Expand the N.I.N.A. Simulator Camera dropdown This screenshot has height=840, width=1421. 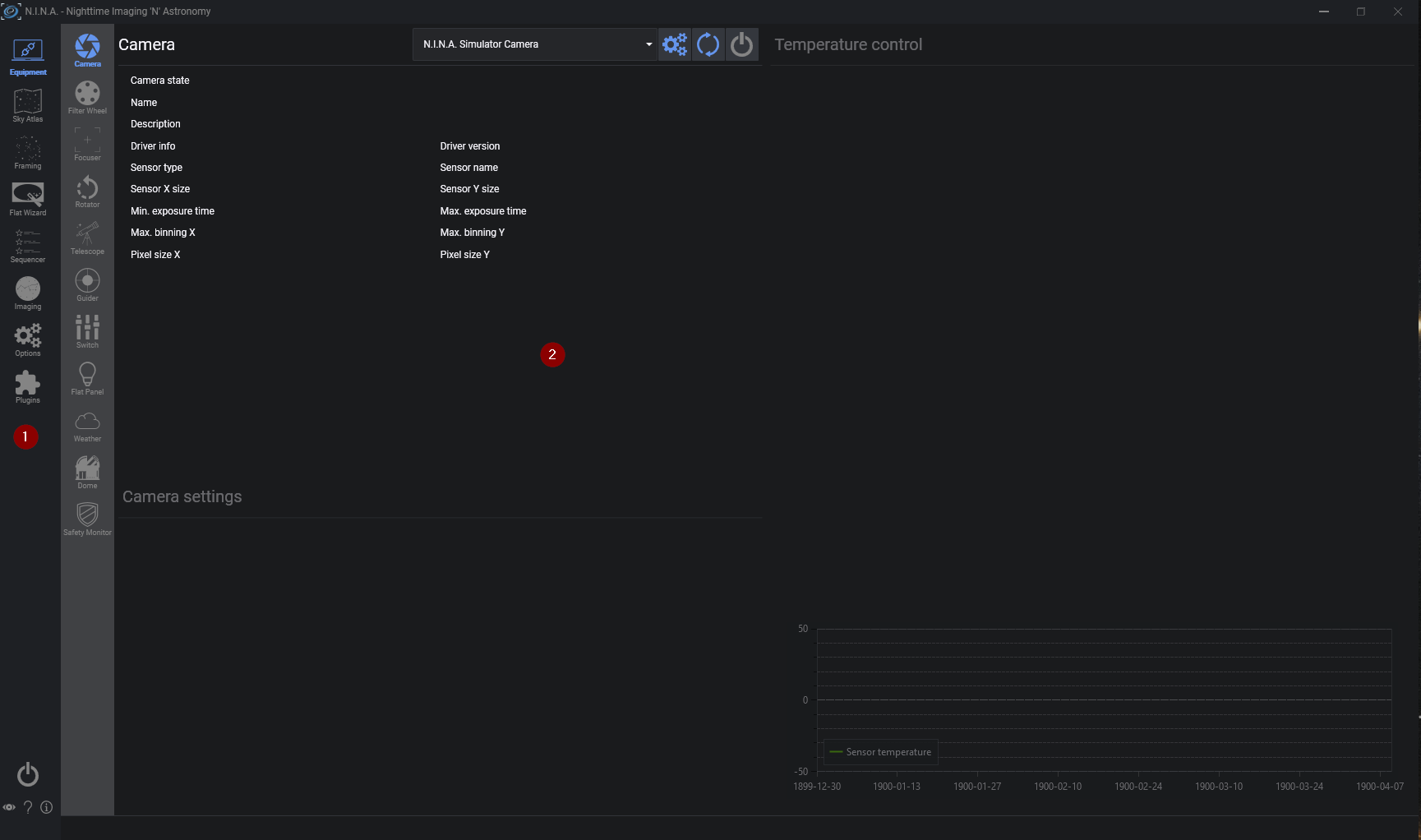(x=533, y=44)
